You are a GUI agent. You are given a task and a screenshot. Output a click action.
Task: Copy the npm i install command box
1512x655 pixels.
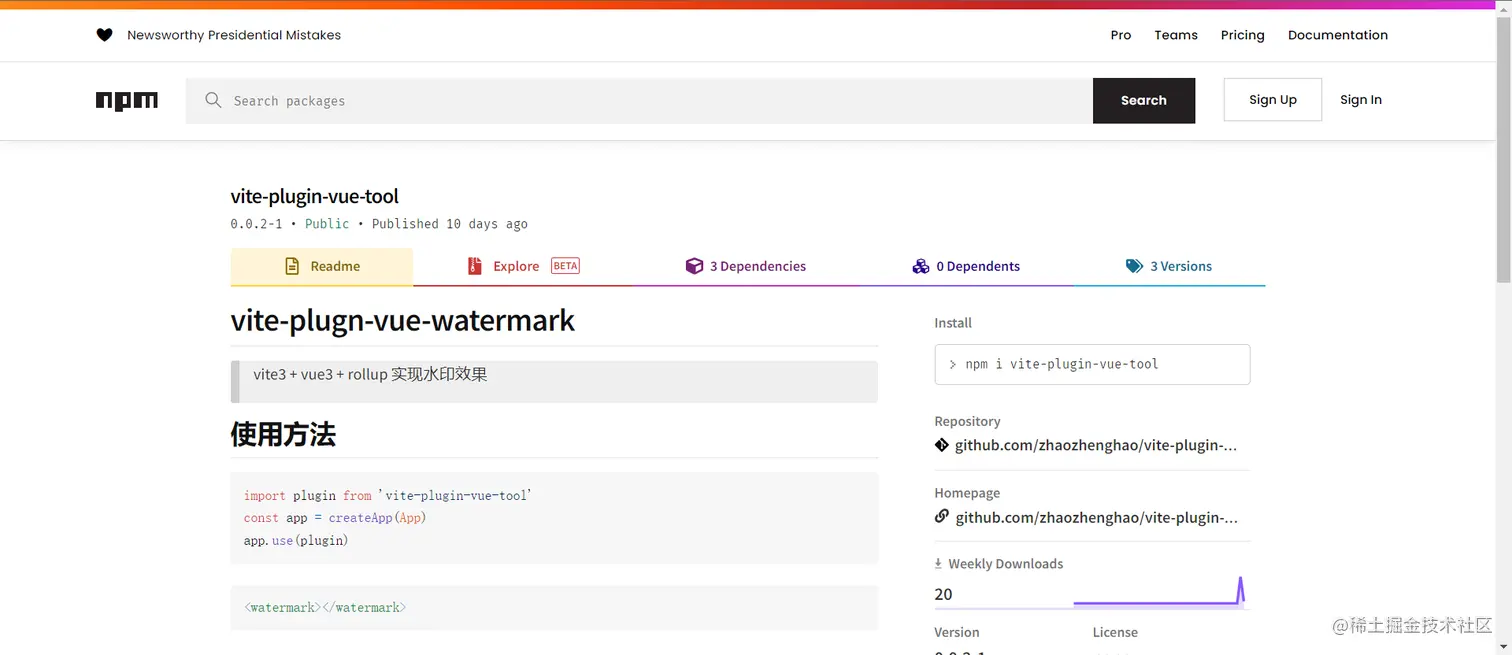[1092, 364]
